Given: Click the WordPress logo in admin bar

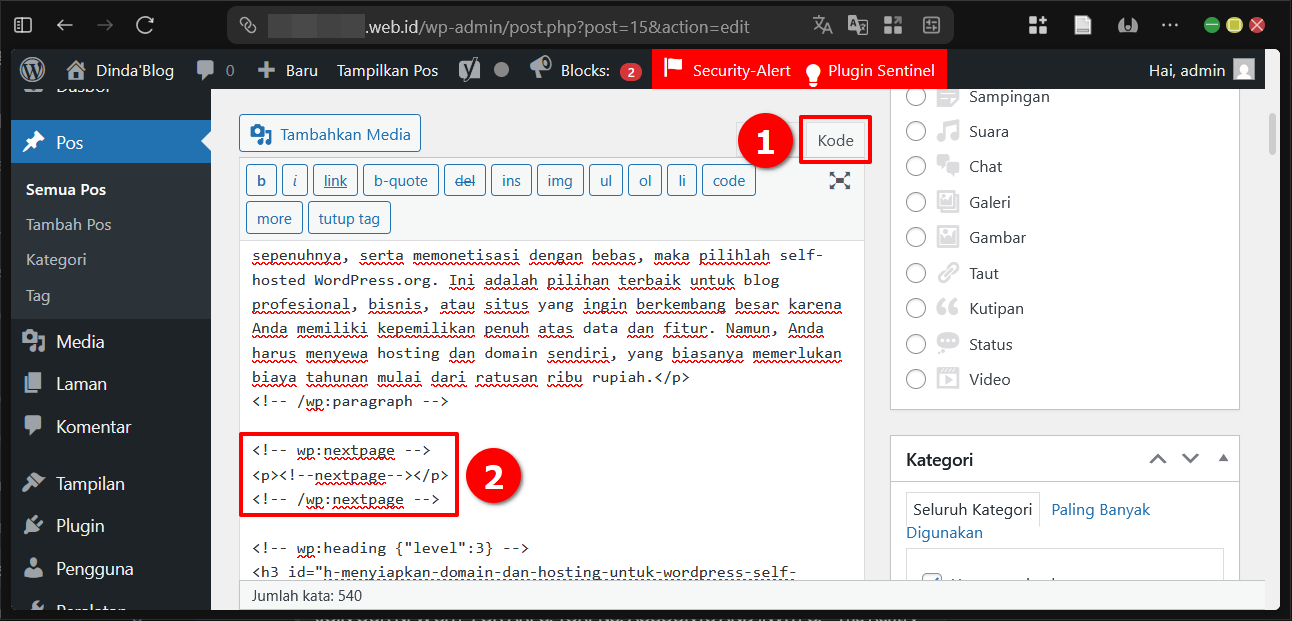Looking at the screenshot, I should (x=31, y=69).
